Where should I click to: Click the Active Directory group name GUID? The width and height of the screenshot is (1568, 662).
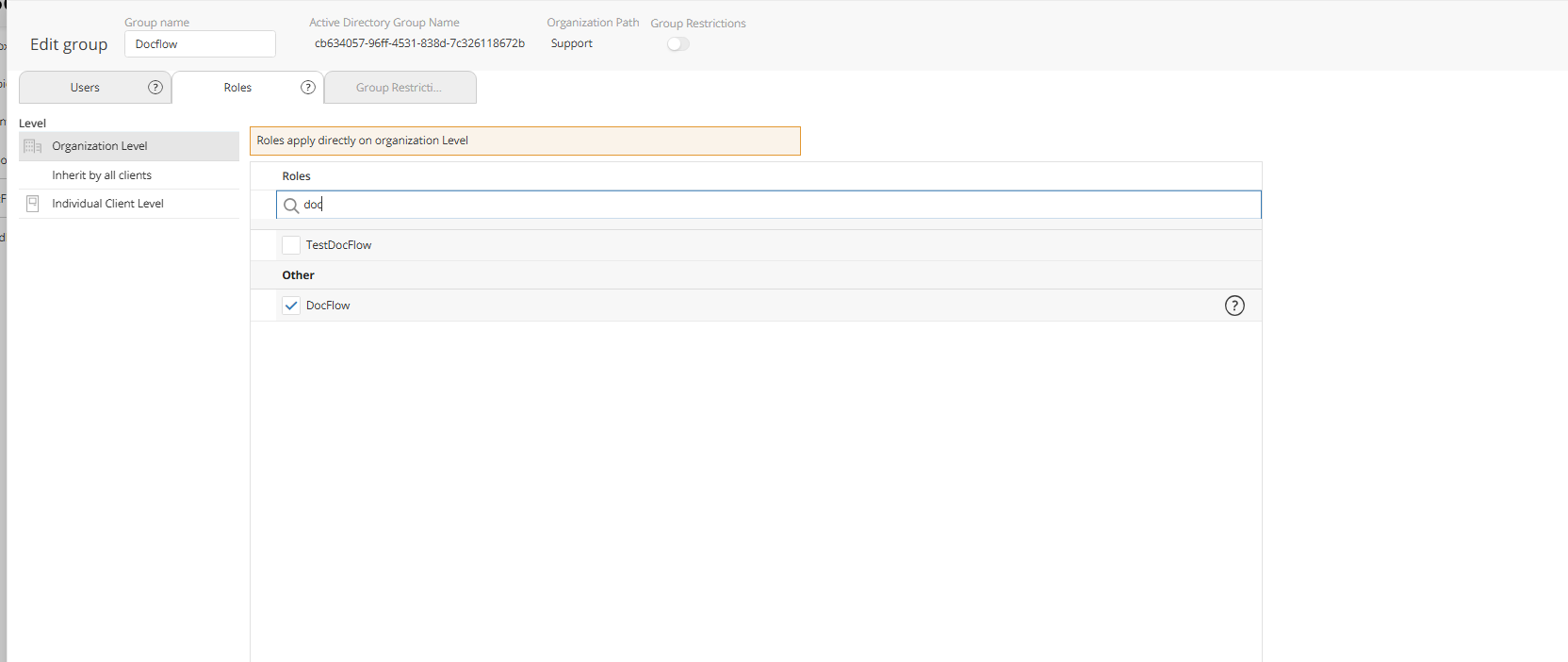pos(419,43)
